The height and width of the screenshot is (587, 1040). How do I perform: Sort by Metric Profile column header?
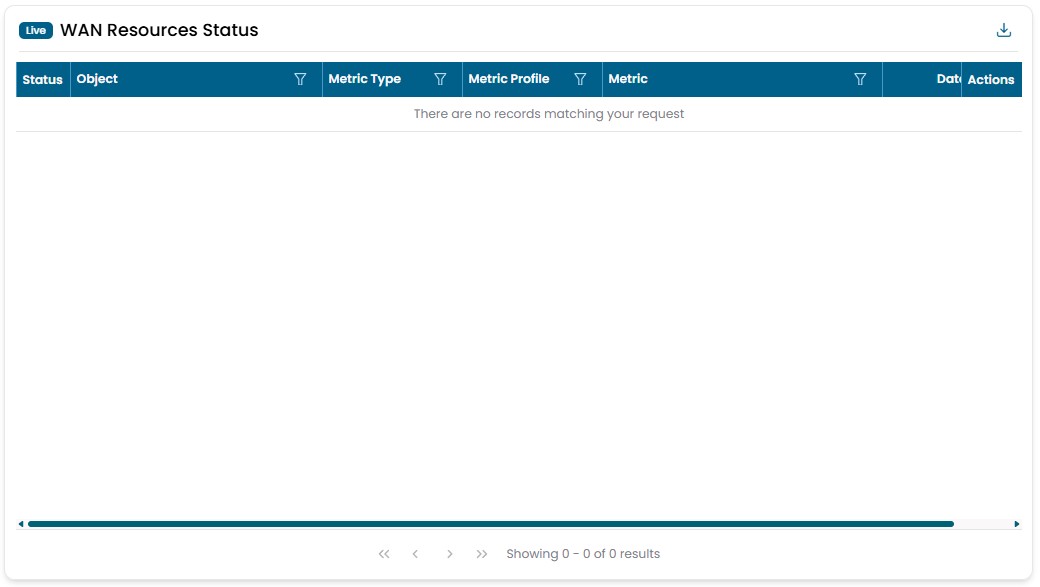pyautogui.click(x=508, y=79)
